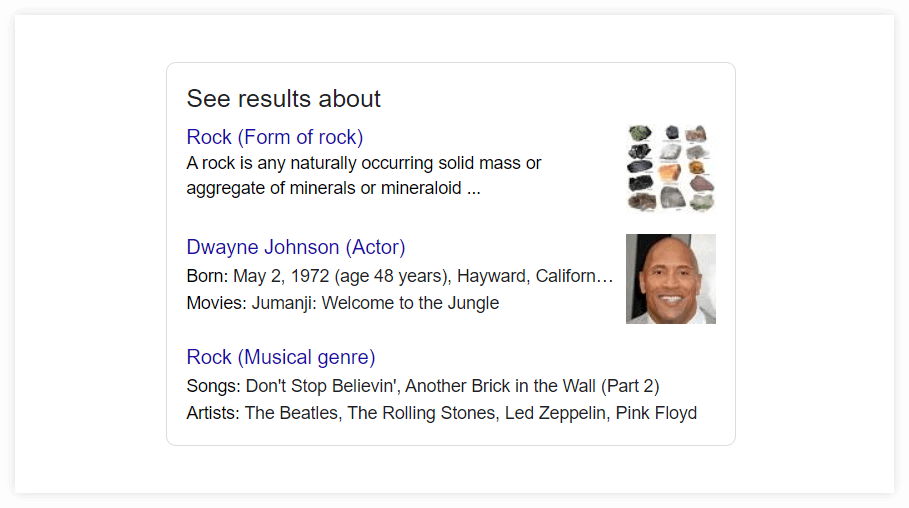
Task: Click the rock samples thumbnail image
Action: point(670,168)
